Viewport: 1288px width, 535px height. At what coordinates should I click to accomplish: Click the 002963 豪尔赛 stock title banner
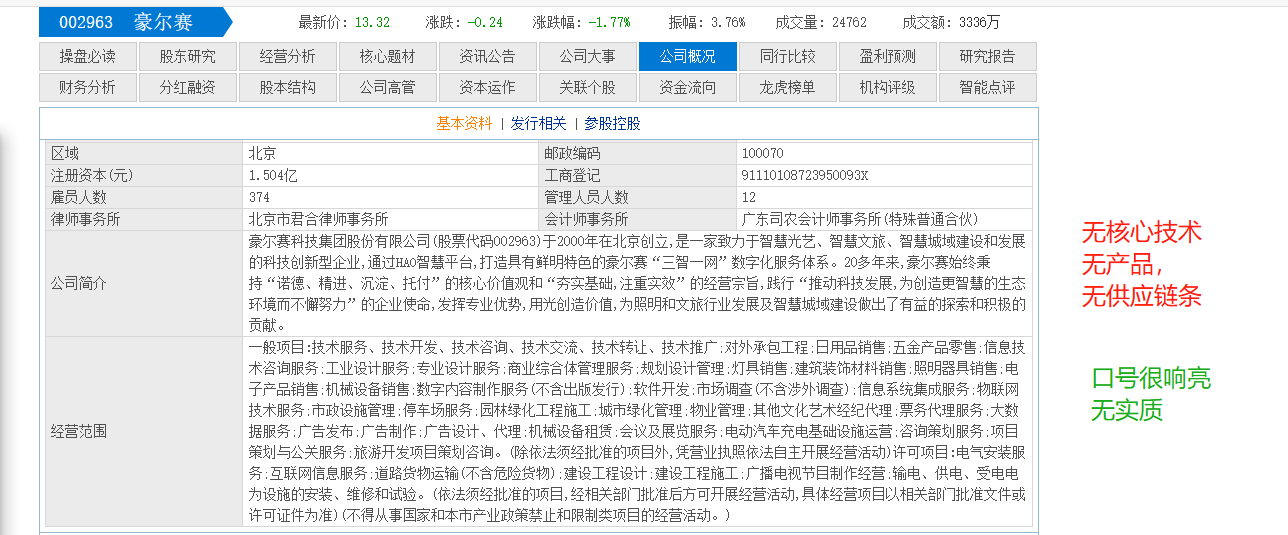[x=135, y=22]
